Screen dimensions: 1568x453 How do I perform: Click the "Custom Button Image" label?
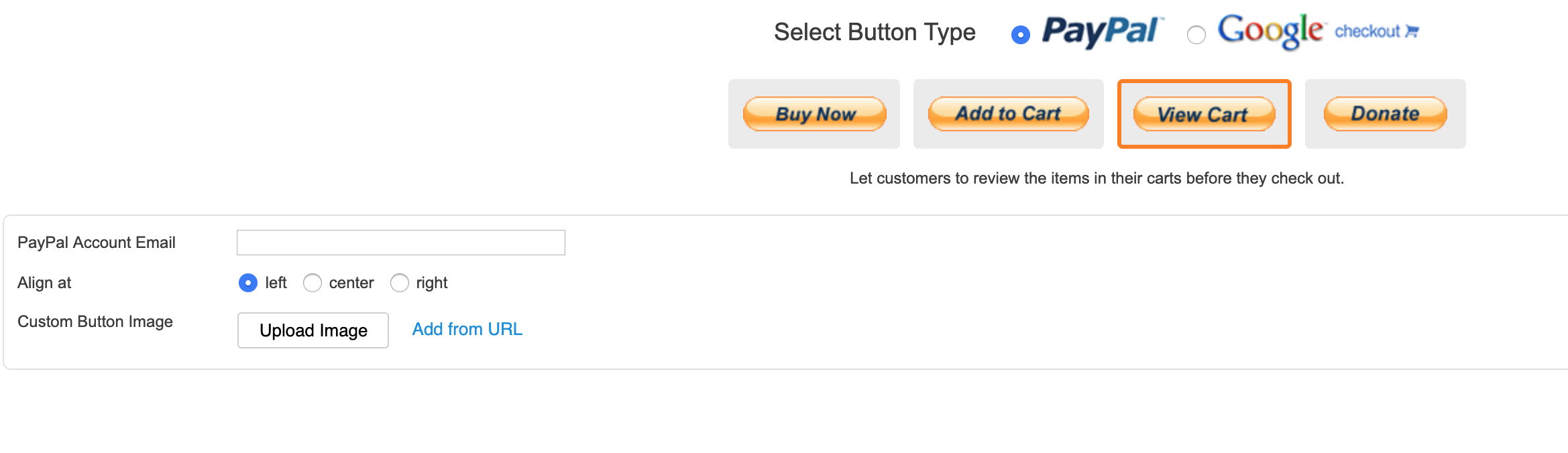coord(95,322)
